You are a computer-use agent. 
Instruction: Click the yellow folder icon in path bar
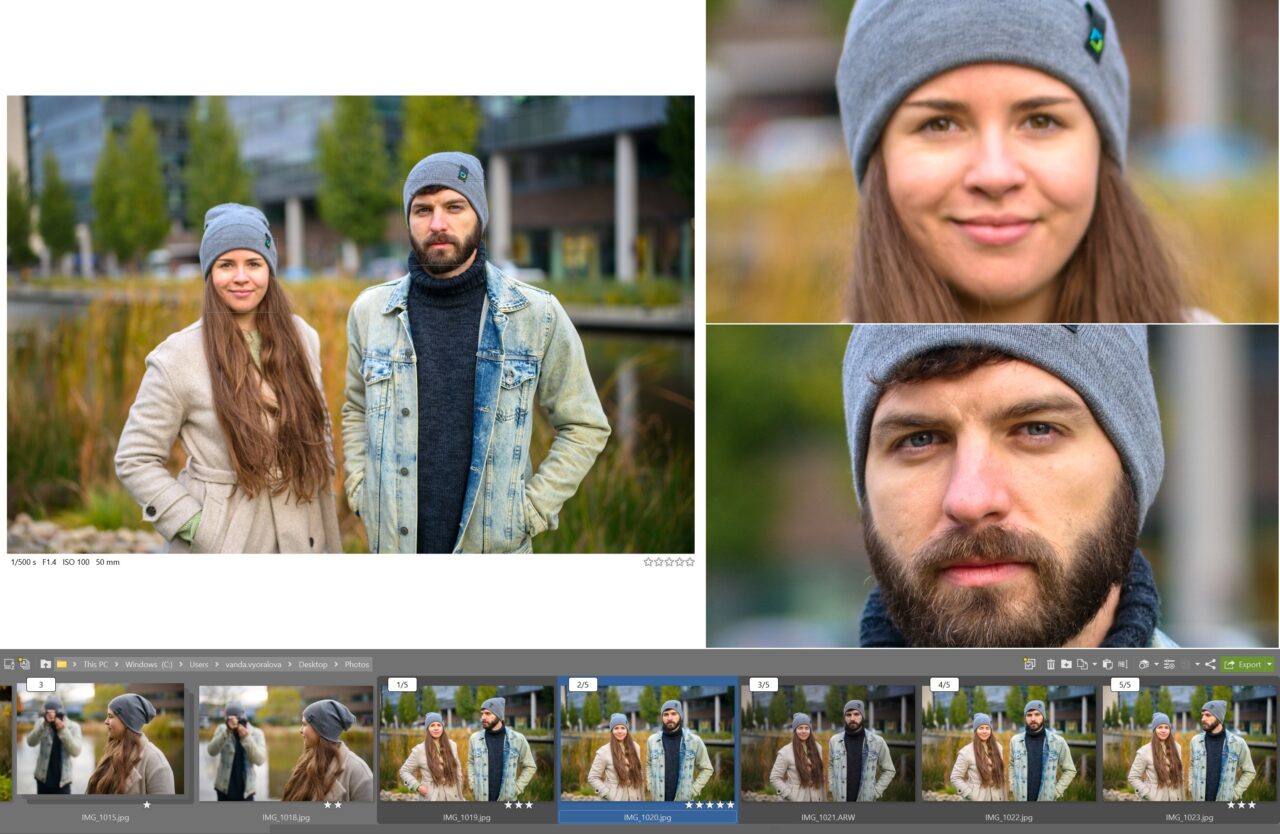coord(61,664)
